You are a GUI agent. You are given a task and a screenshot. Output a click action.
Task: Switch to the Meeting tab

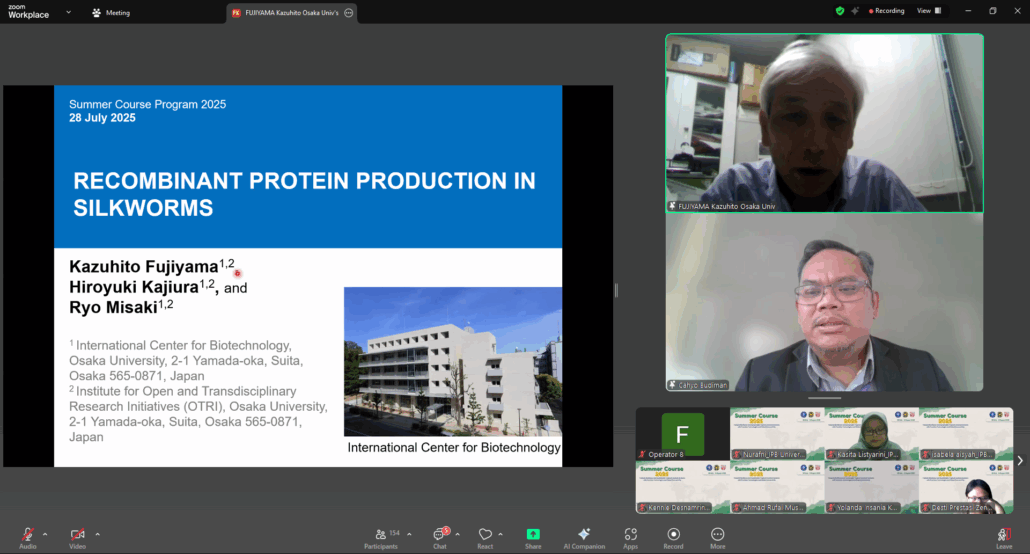pos(111,13)
